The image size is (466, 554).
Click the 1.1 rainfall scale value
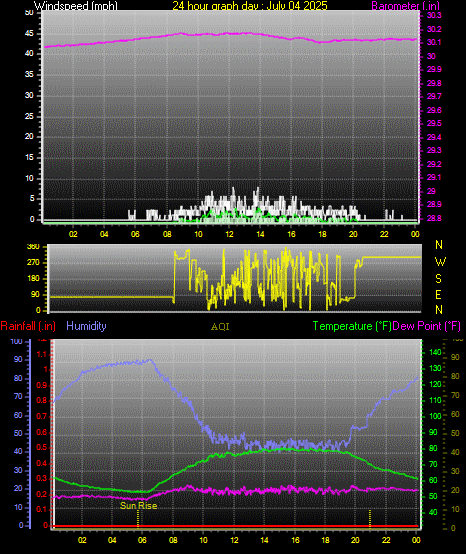click(41, 354)
